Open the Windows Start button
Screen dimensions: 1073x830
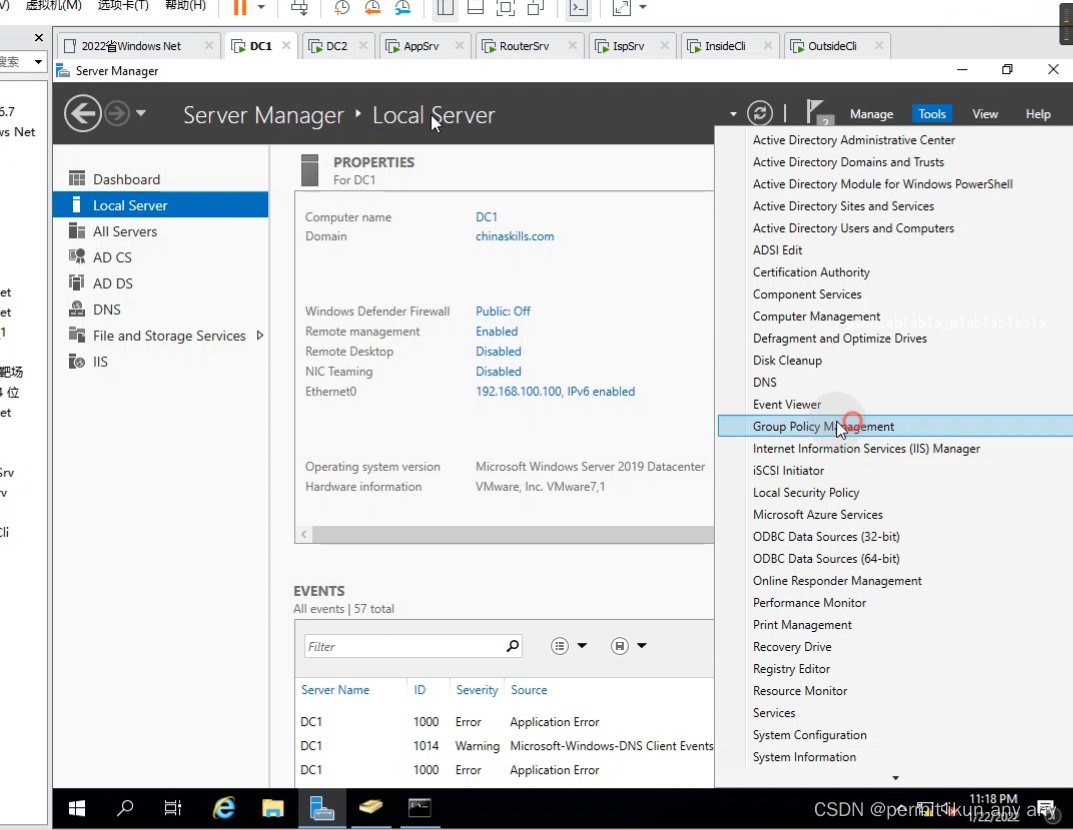pyautogui.click(x=77, y=808)
